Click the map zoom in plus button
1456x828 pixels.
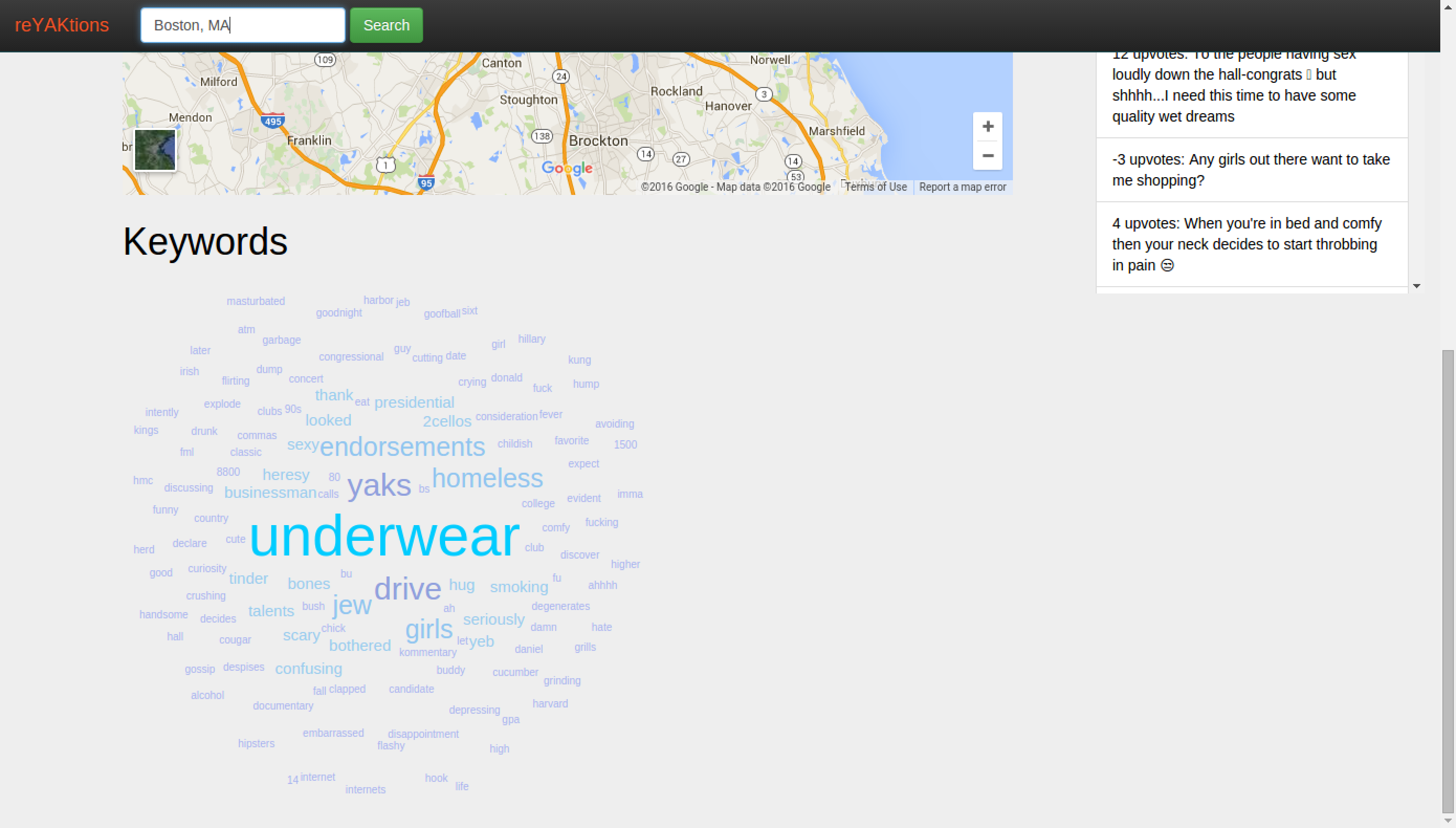[987, 126]
